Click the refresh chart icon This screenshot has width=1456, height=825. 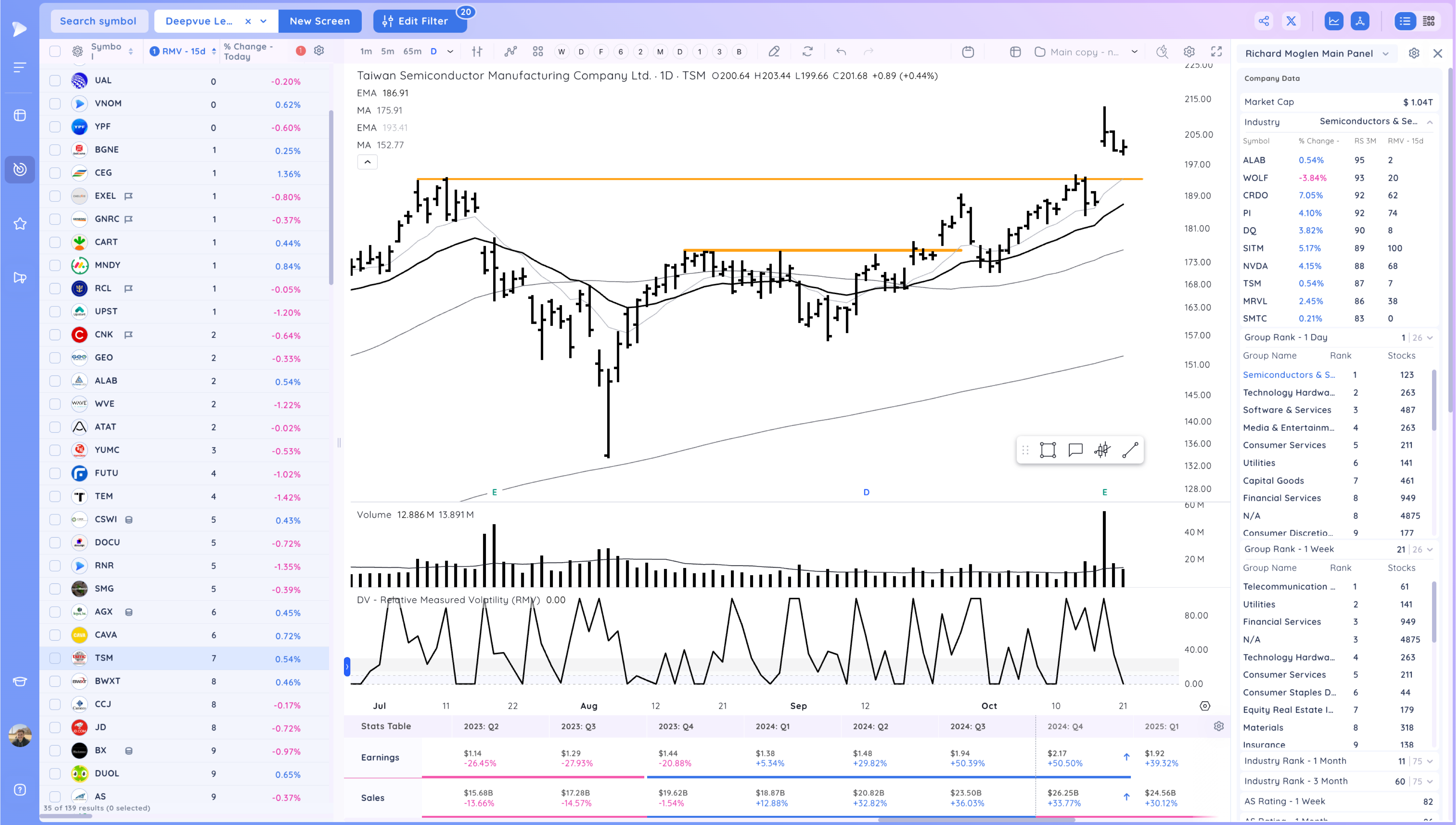pos(808,52)
